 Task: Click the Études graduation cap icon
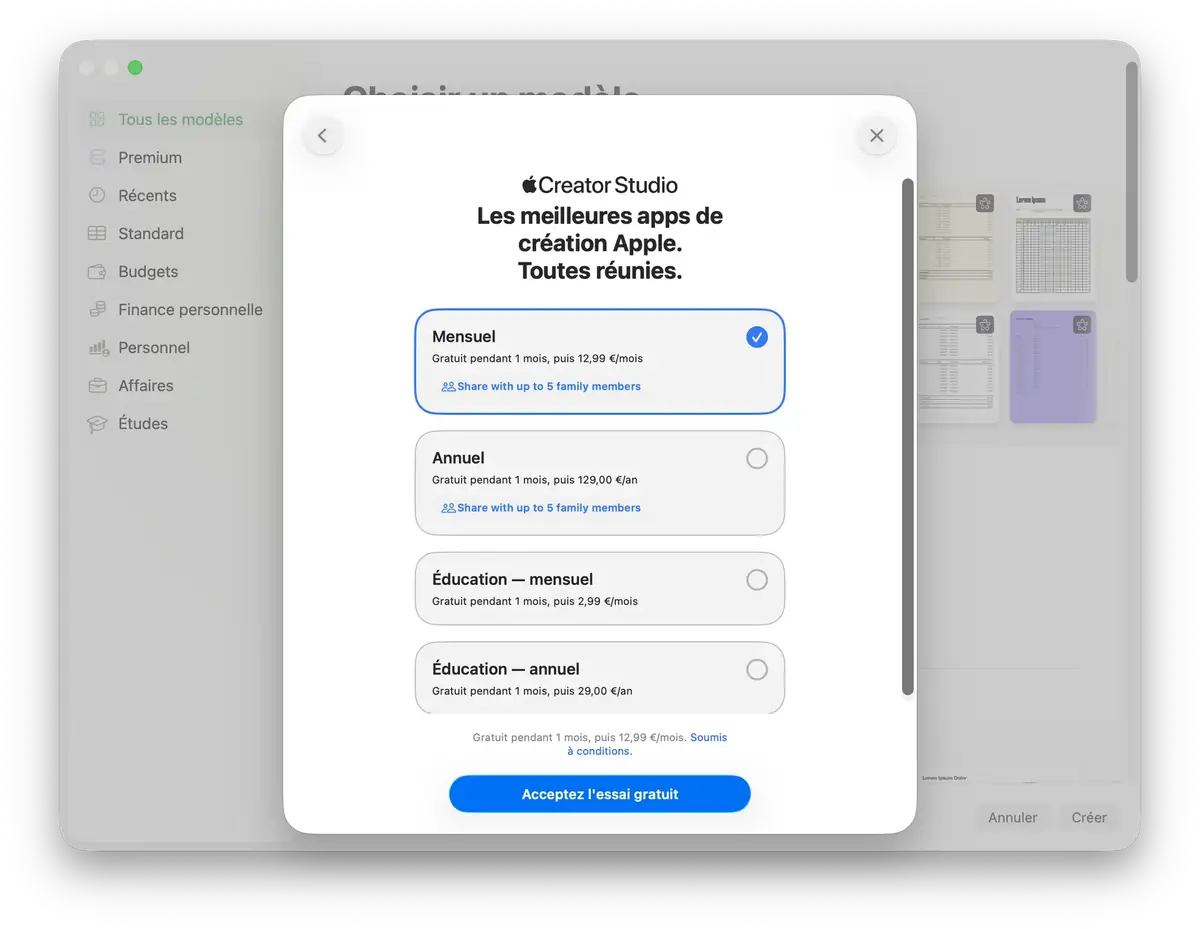tap(97, 424)
